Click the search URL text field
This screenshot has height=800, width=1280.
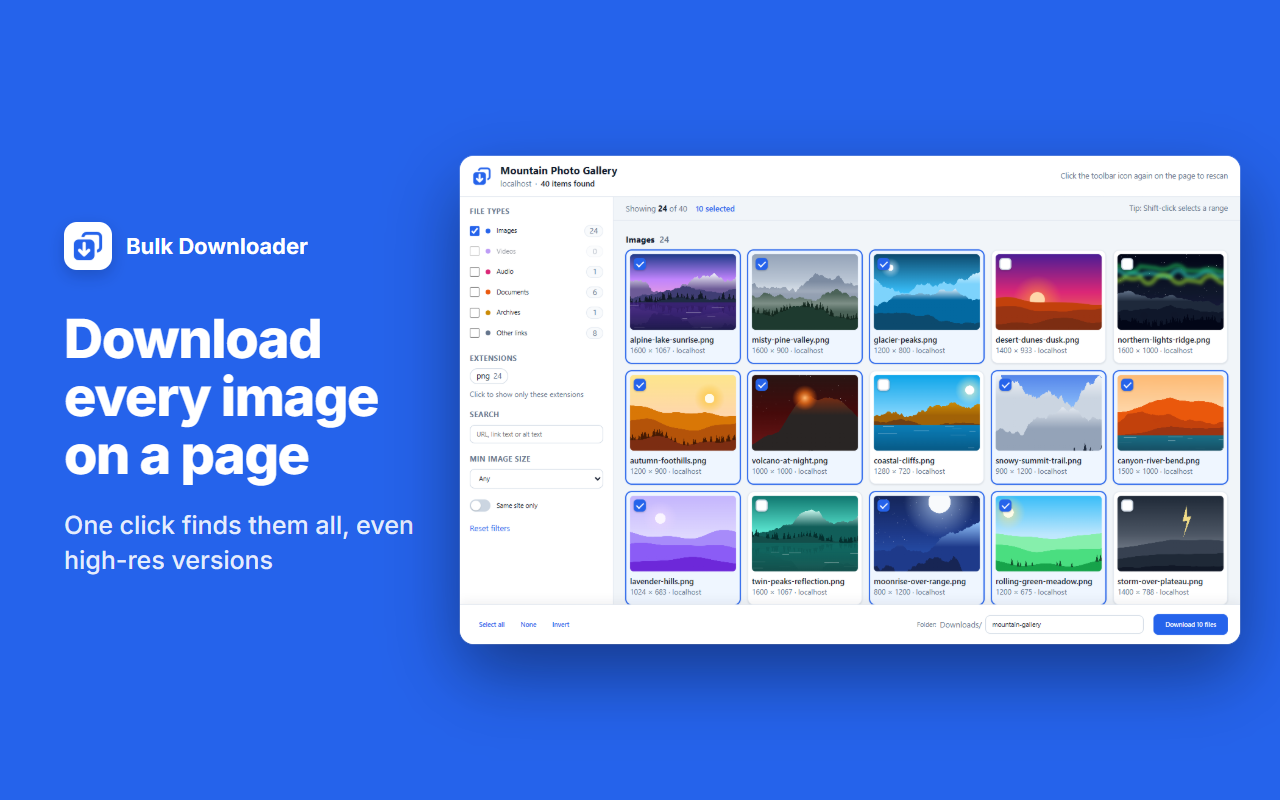(x=536, y=434)
